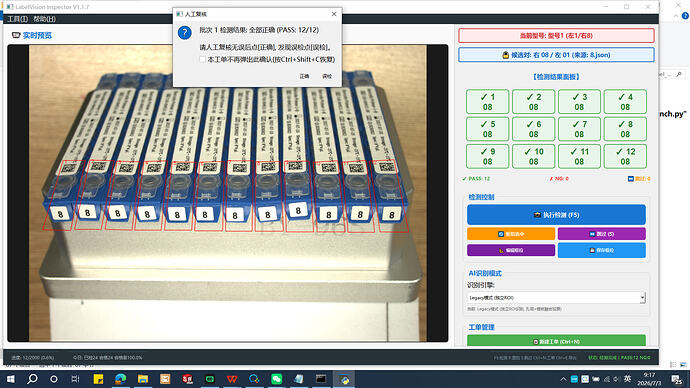690x388 pixels.
Task: Switch to the Python app taskbar icon
Action: pyautogui.click(x=344, y=379)
